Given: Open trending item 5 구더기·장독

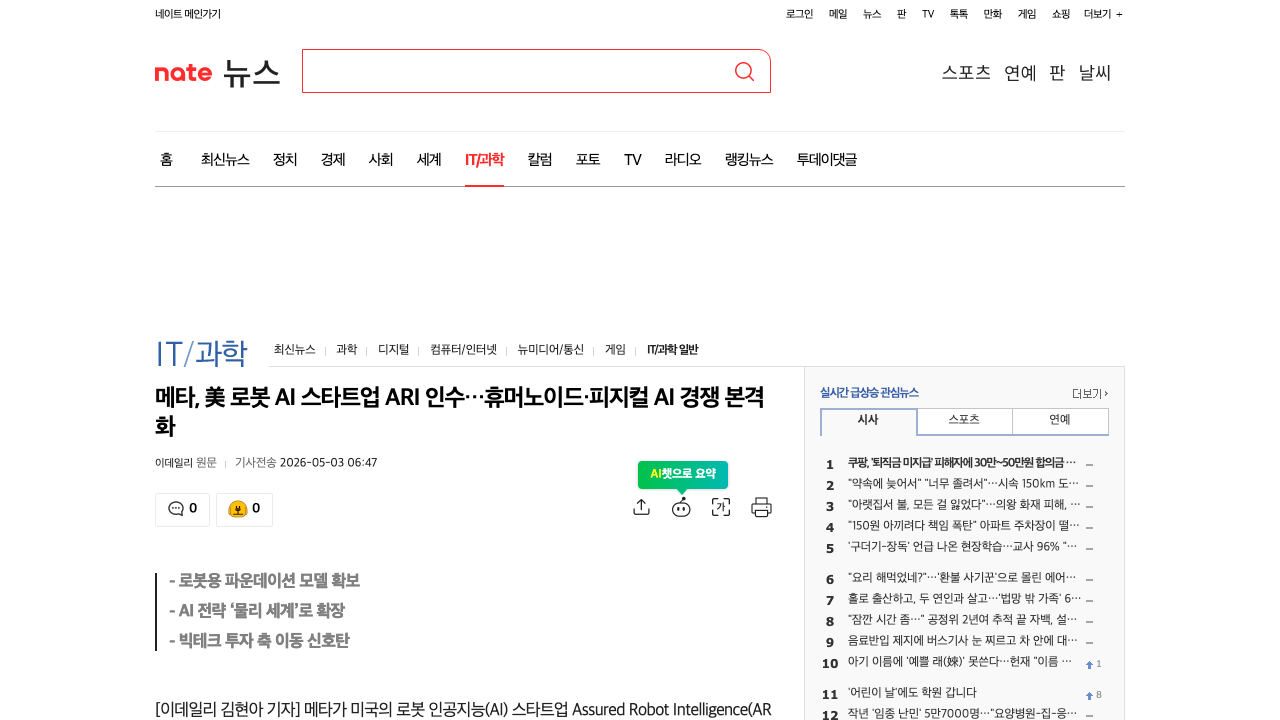Looking at the screenshot, I should (x=961, y=547).
